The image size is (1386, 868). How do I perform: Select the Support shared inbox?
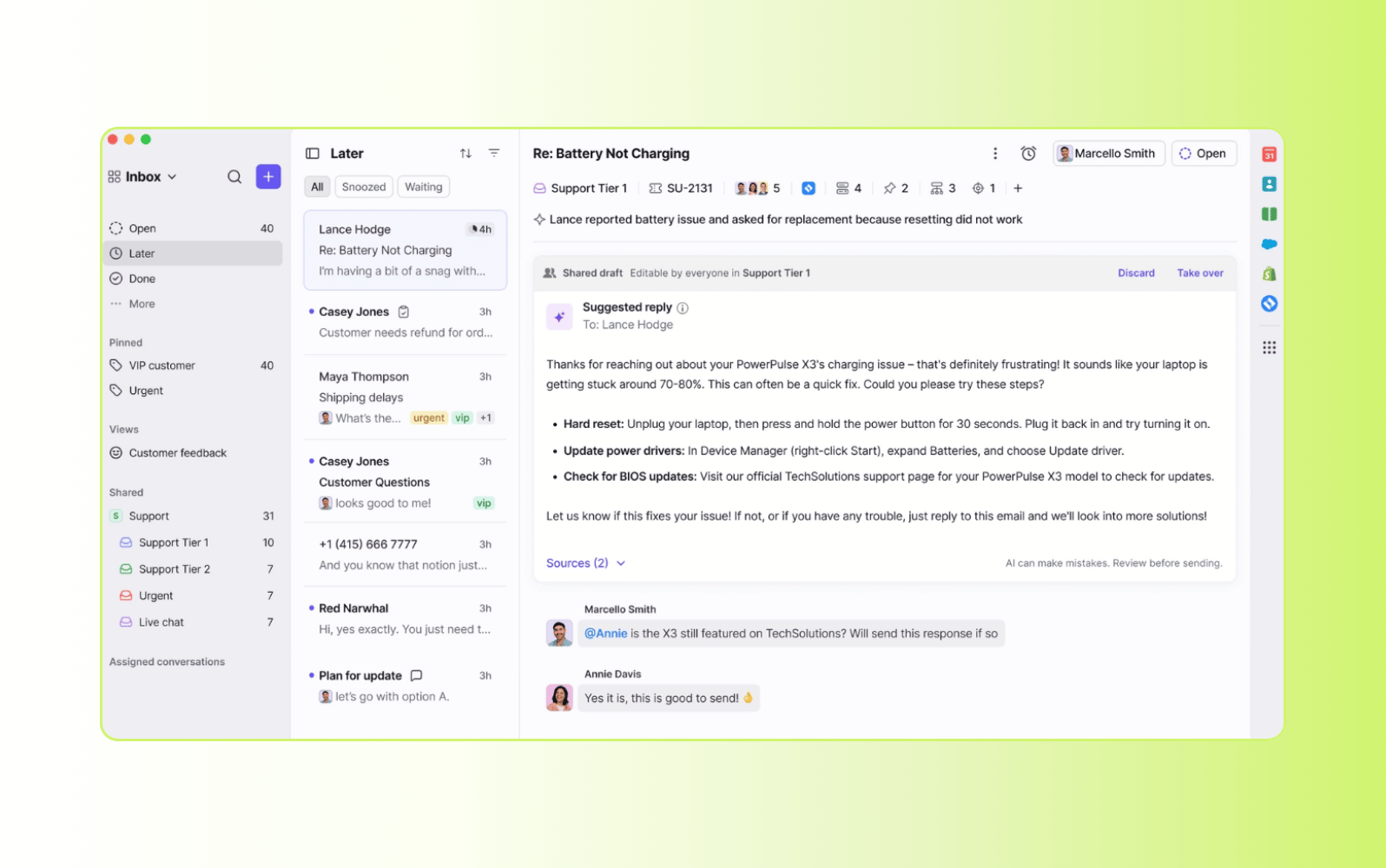click(x=193, y=516)
